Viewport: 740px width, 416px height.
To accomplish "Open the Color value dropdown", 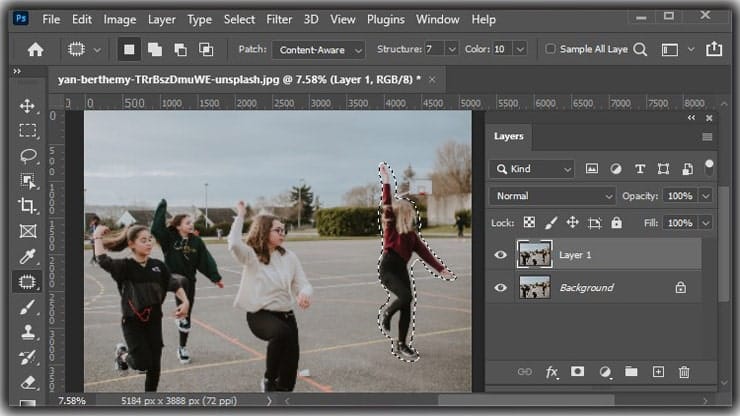I will 520,49.
